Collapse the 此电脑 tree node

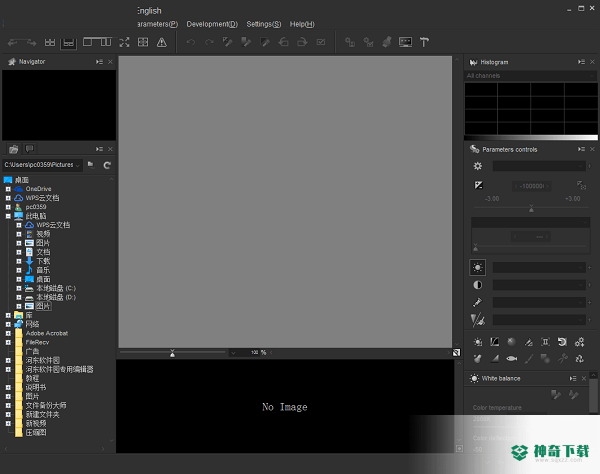pyautogui.click(x=8, y=216)
